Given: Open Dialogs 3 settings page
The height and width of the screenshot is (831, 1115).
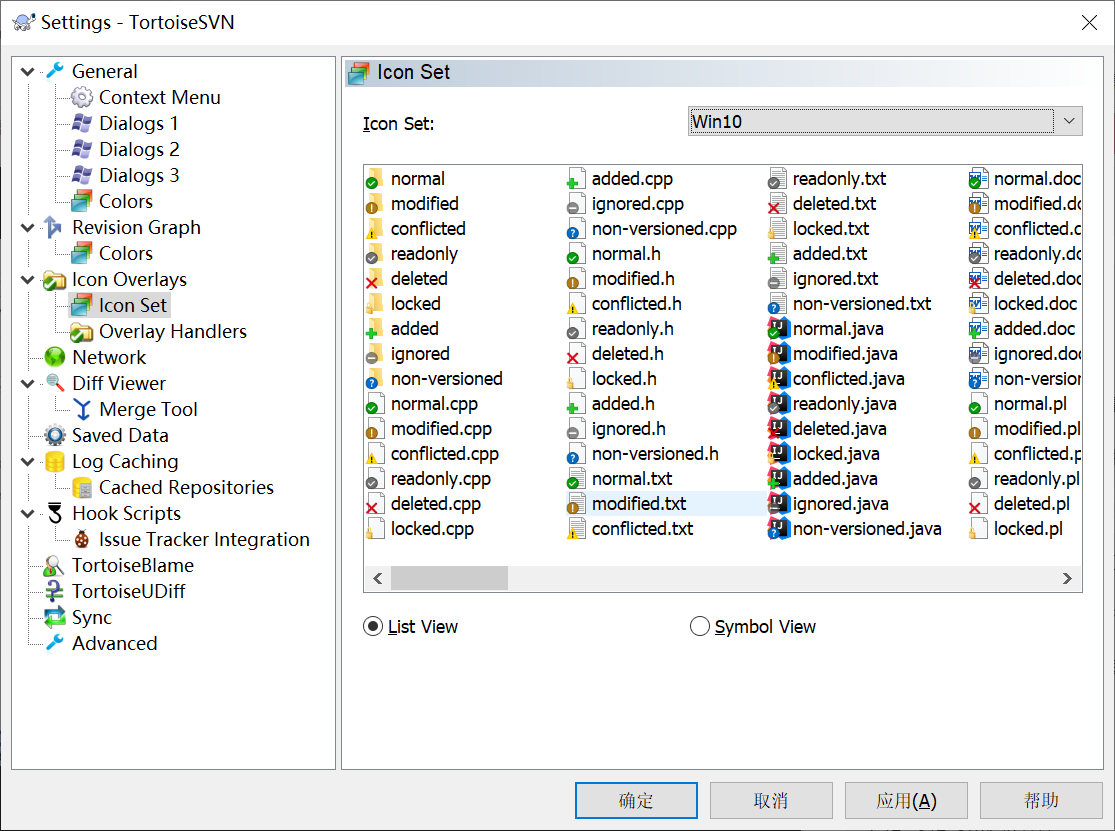Looking at the screenshot, I should 139,175.
